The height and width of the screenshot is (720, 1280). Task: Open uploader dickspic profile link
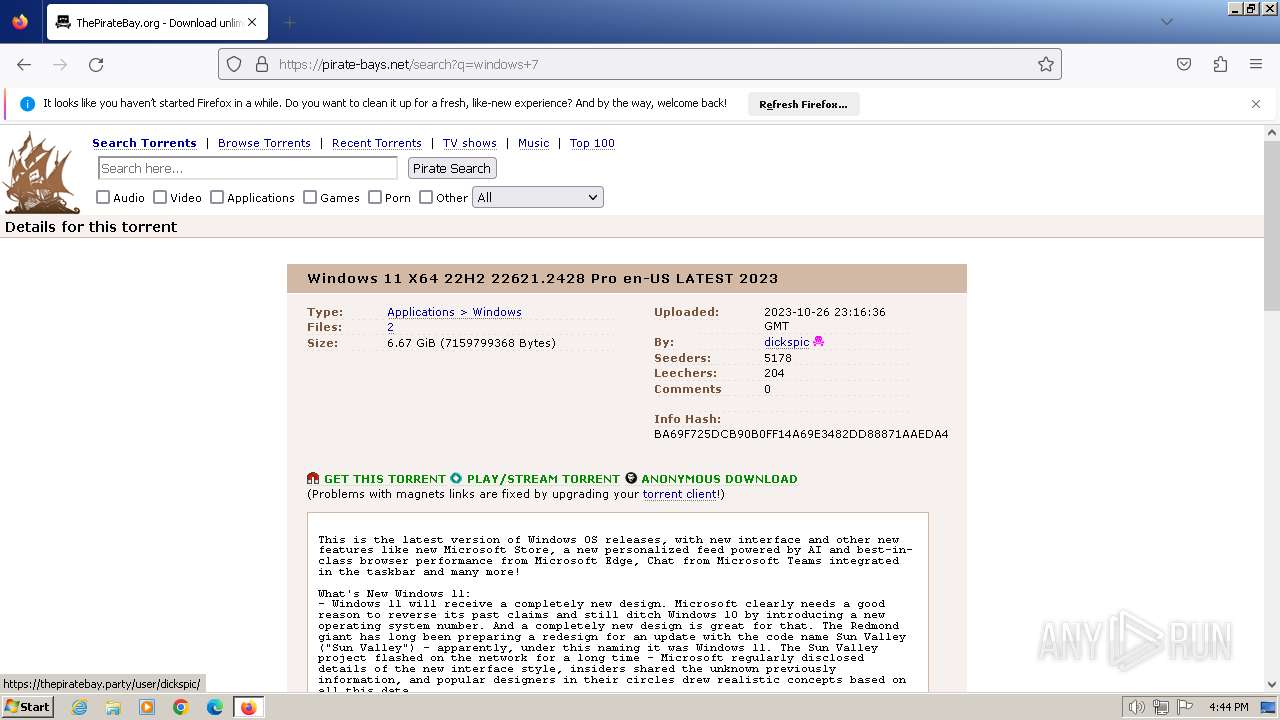coord(787,342)
